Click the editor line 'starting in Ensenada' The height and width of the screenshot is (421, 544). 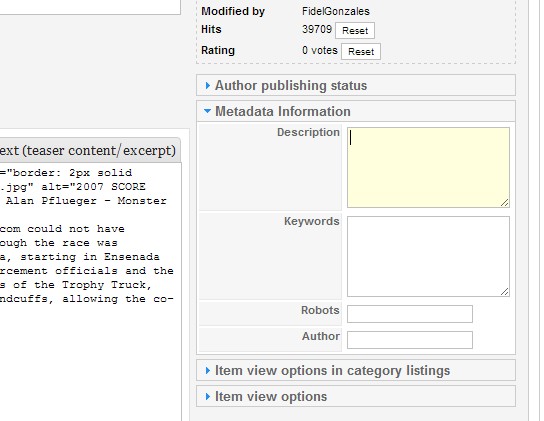point(80,257)
